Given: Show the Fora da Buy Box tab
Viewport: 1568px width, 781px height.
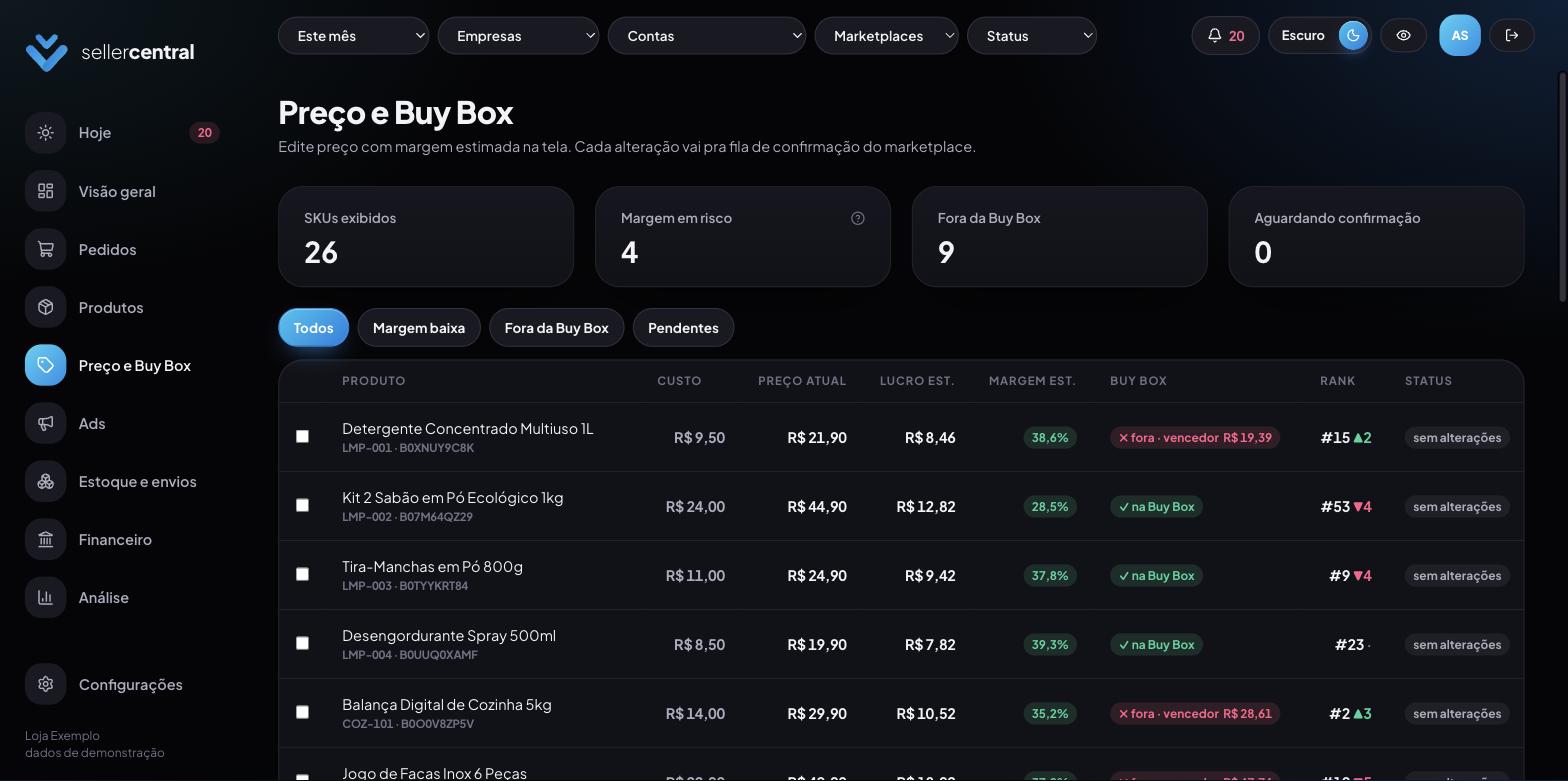Looking at the screenshot, I should (556, 328).
